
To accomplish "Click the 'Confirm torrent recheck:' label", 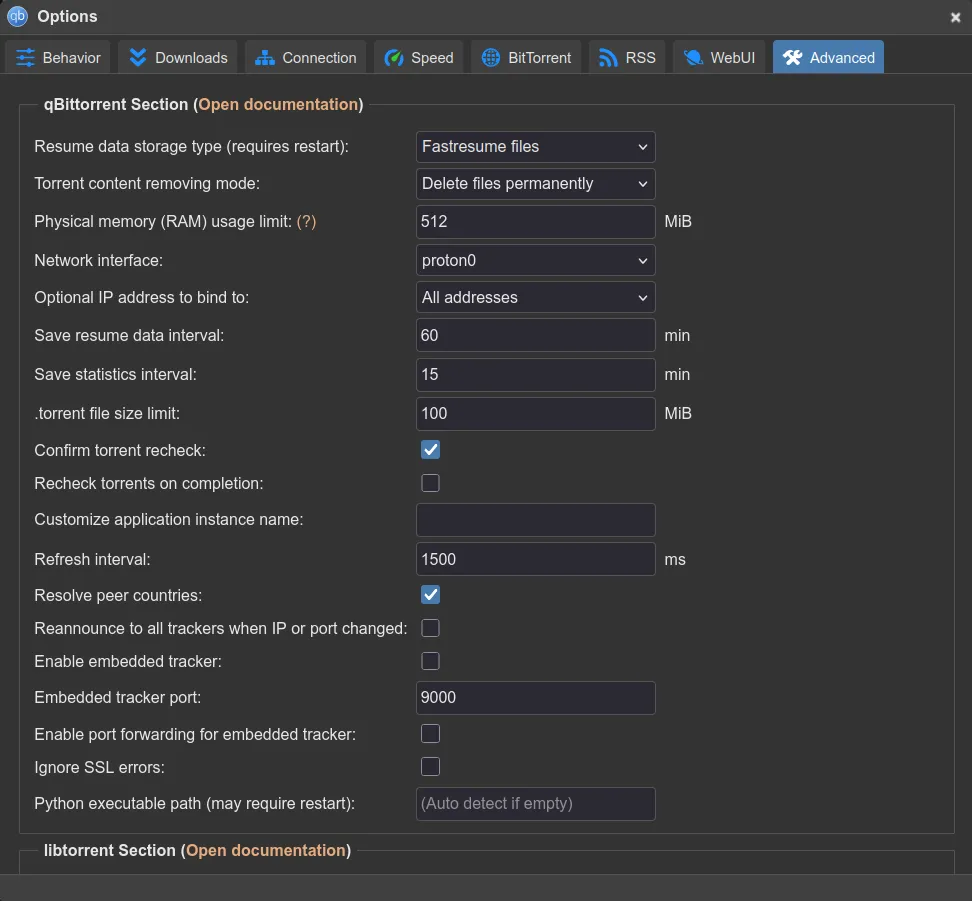I will click(120, 450).
